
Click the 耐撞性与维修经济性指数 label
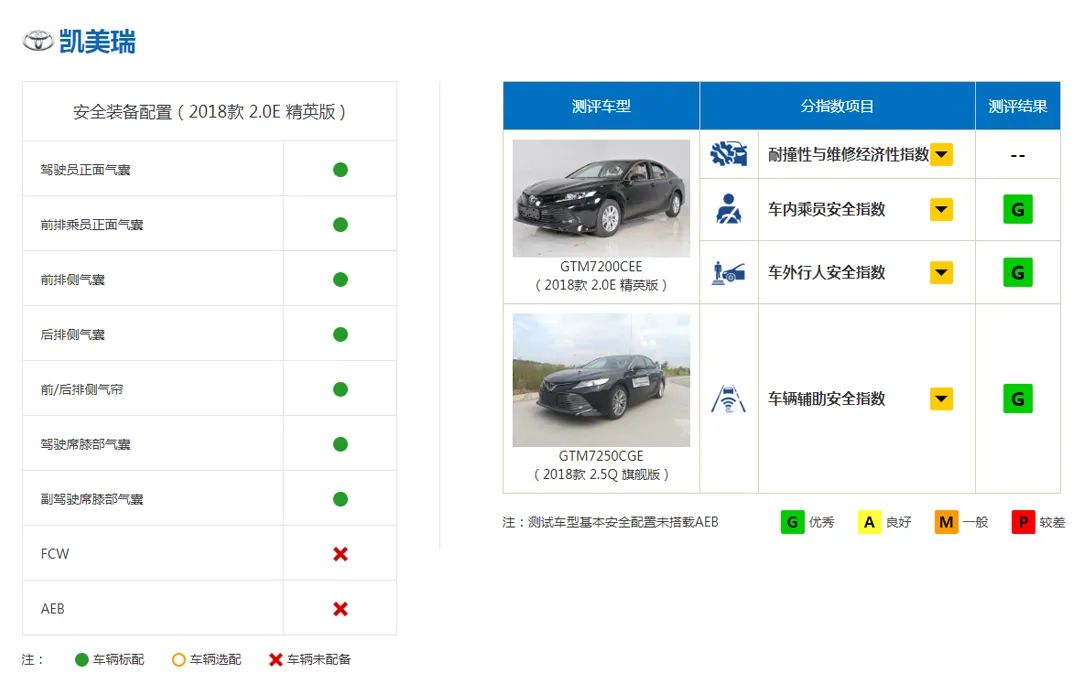click(849, 154)
